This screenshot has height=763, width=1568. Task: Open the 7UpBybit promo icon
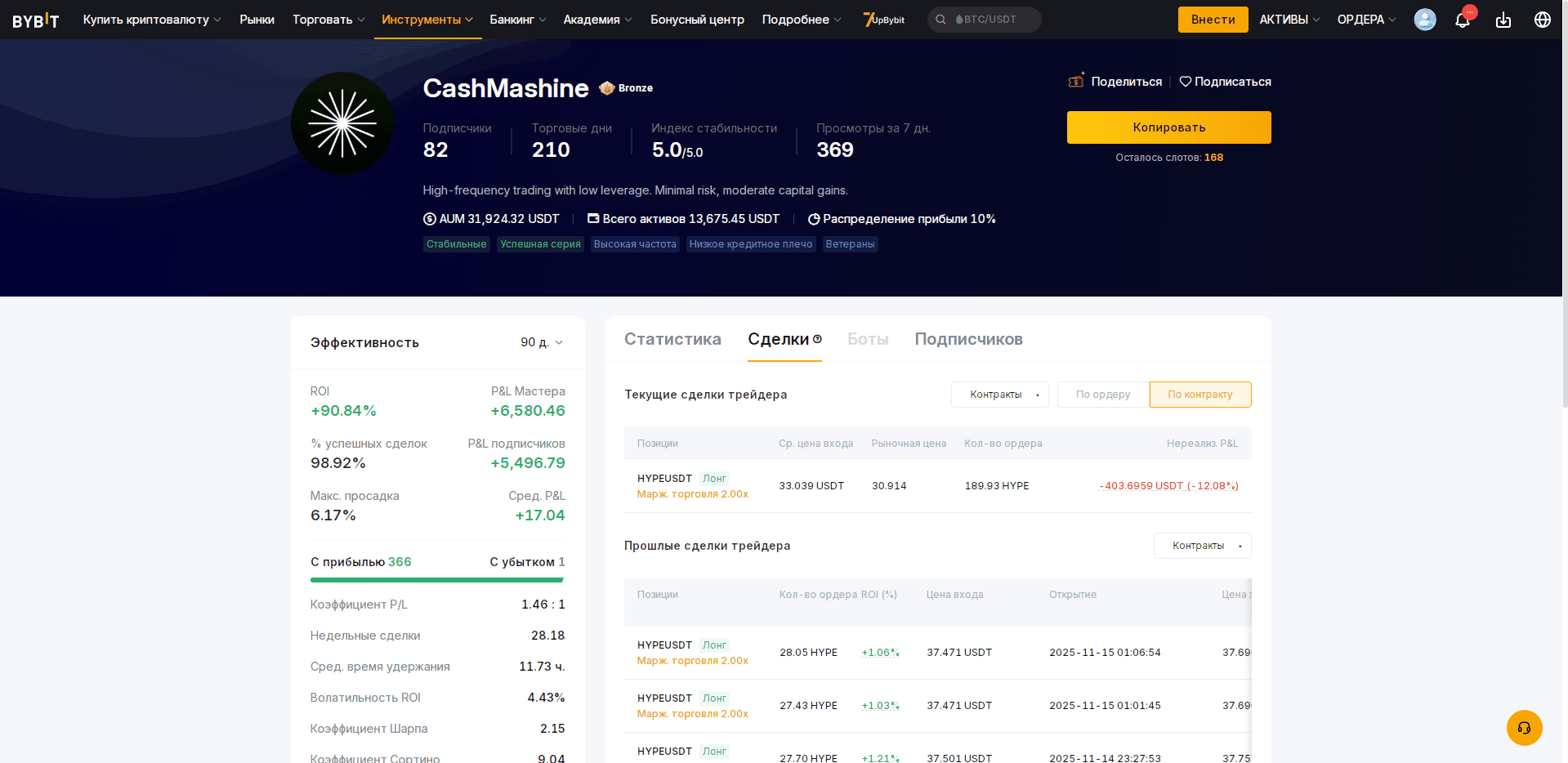tap(884, 20)
